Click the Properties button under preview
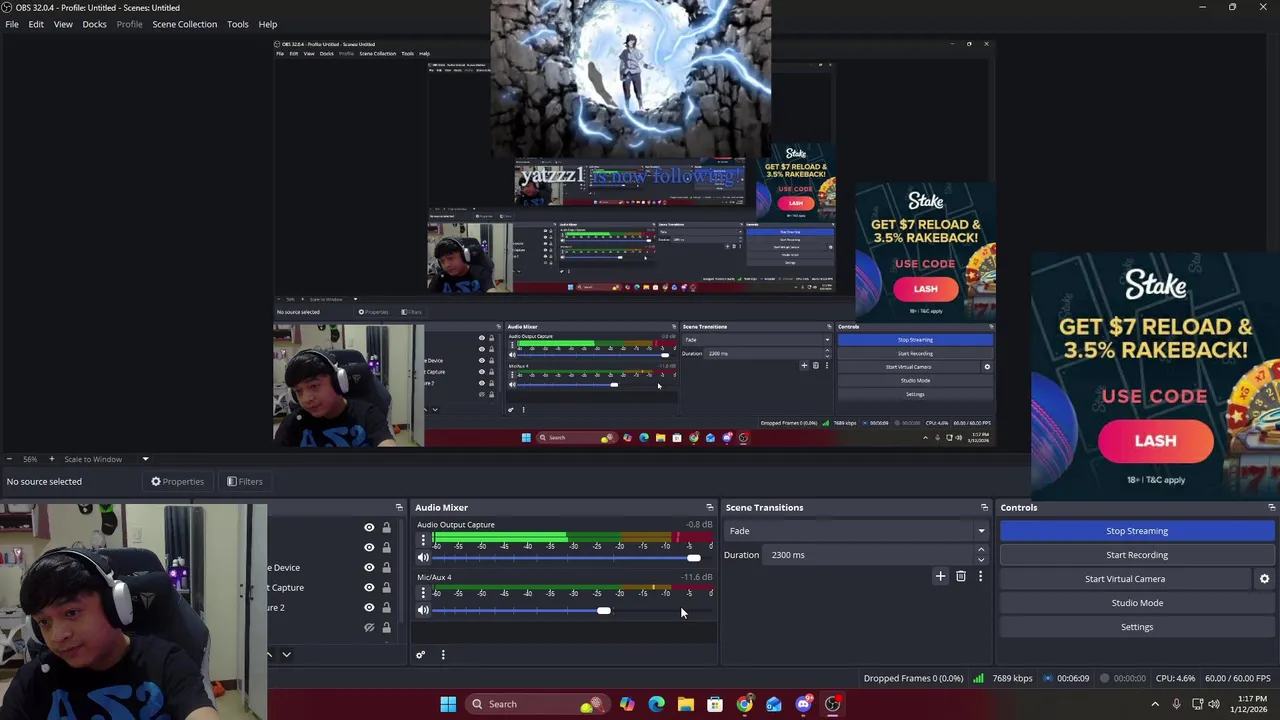This screenshot has width=1280, height=720. pos(177,481)
